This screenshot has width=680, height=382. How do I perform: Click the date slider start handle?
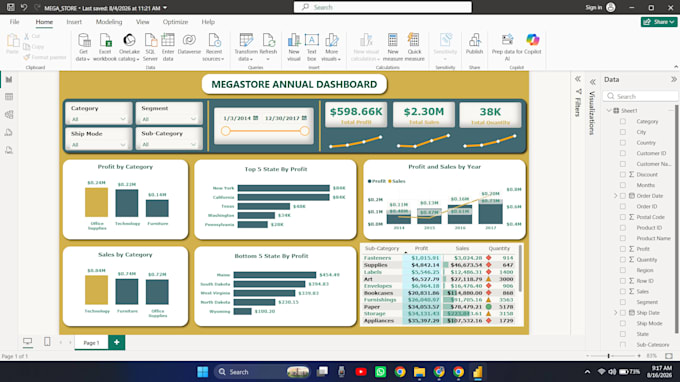point(226,131)
